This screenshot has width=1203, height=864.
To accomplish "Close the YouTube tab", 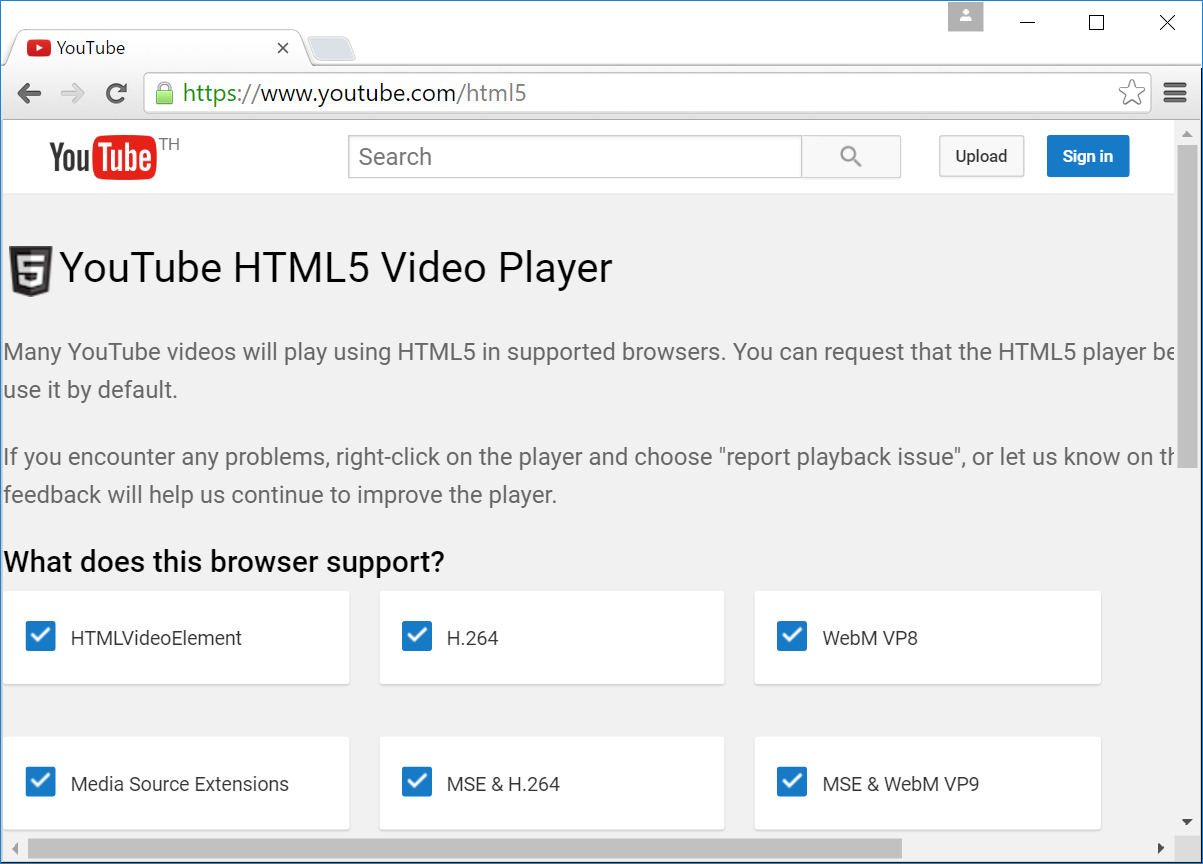I will click(x=282, y=47).
